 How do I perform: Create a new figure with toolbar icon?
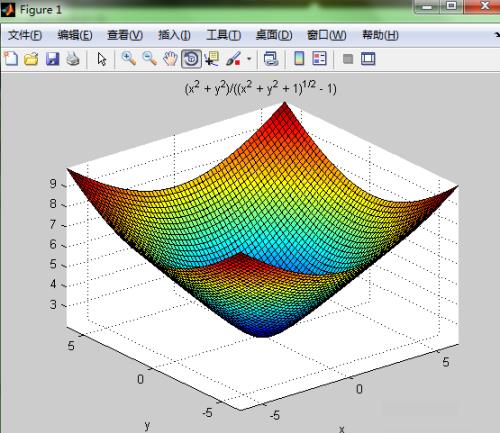click(x=11, y=59)
